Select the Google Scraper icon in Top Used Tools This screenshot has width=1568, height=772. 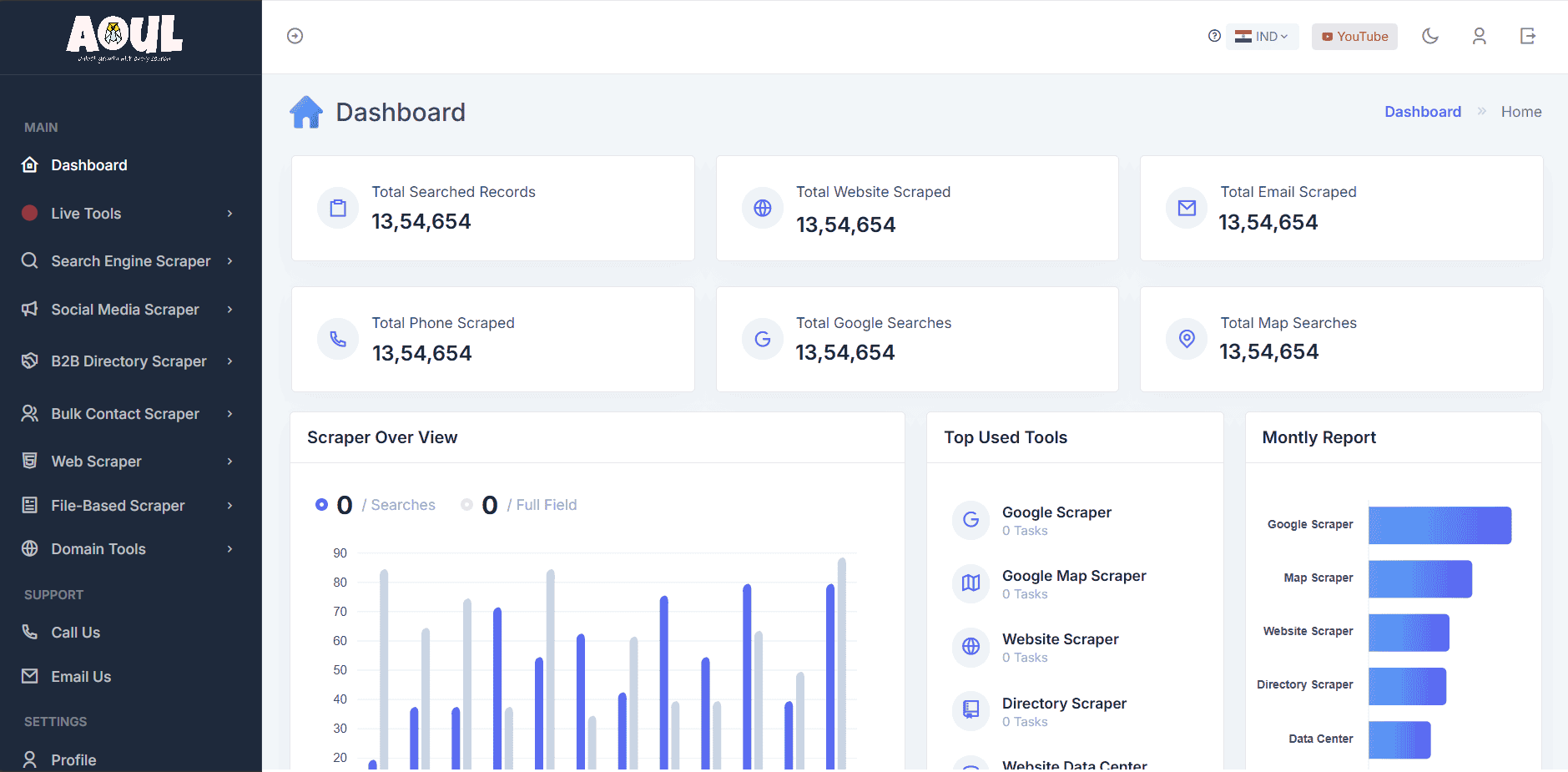pyautogui.click(x=971, y=519)
